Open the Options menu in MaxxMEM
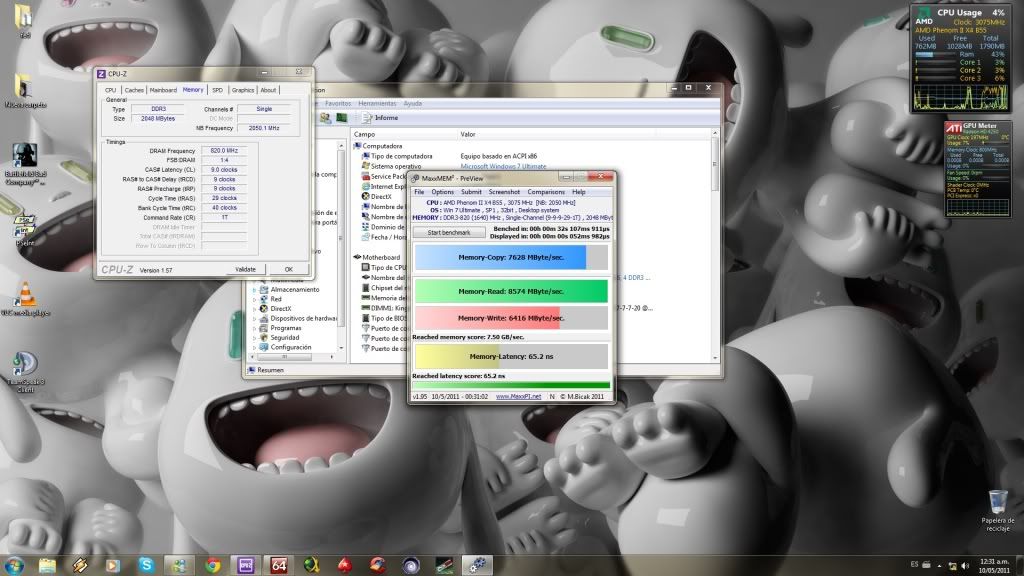 pos(442,192)
